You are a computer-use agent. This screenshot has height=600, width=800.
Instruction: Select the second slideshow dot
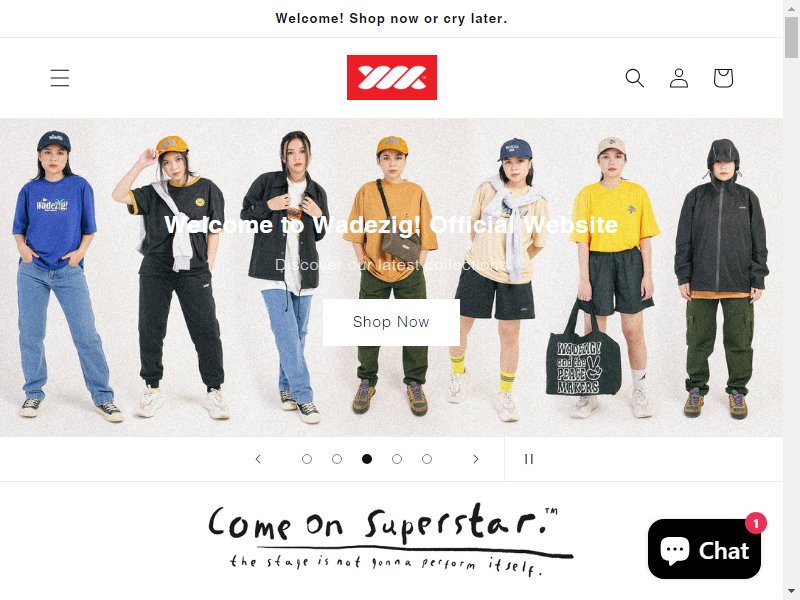(x=337, y=459)
